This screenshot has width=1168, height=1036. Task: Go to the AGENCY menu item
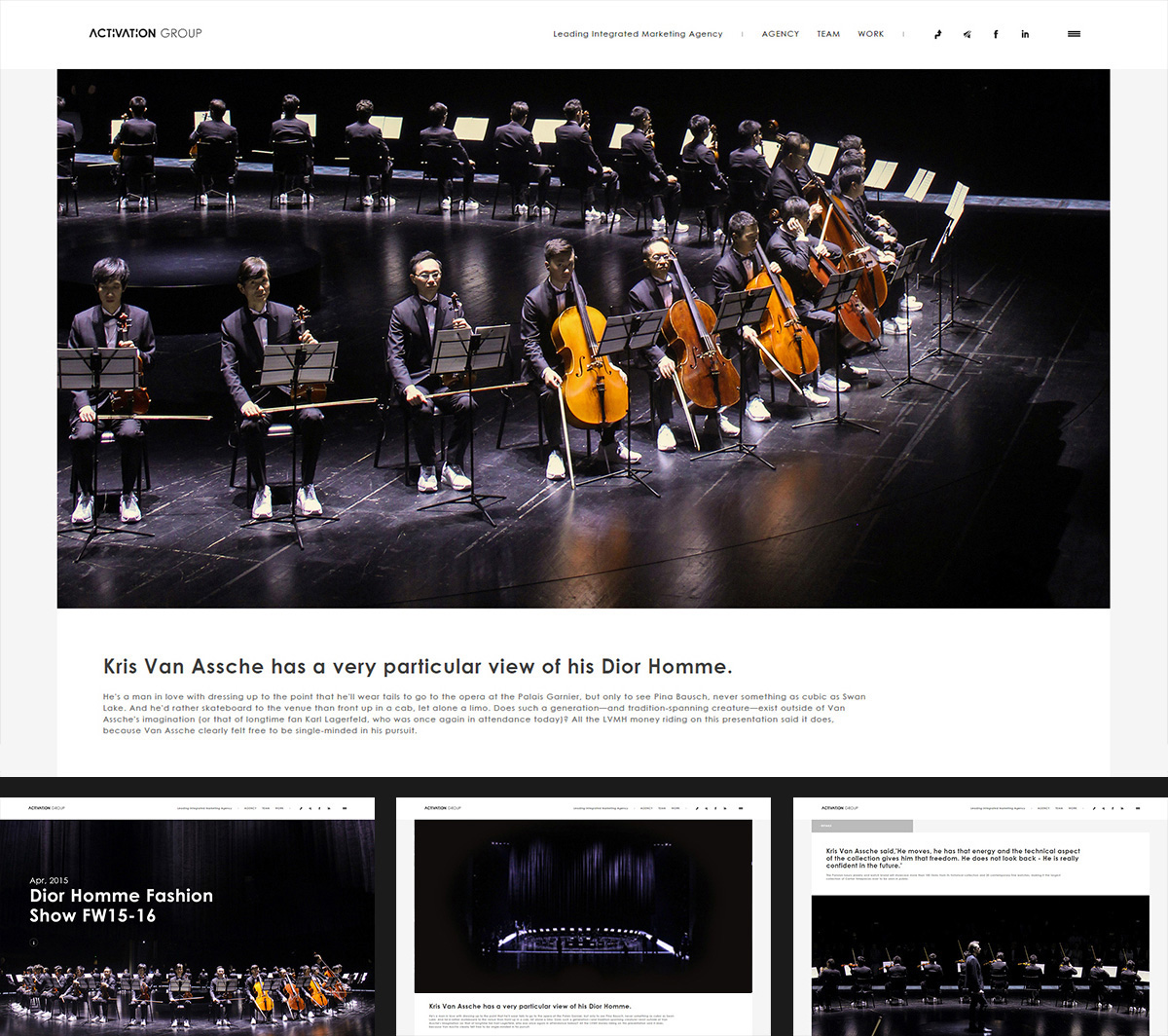click(780, 34)
